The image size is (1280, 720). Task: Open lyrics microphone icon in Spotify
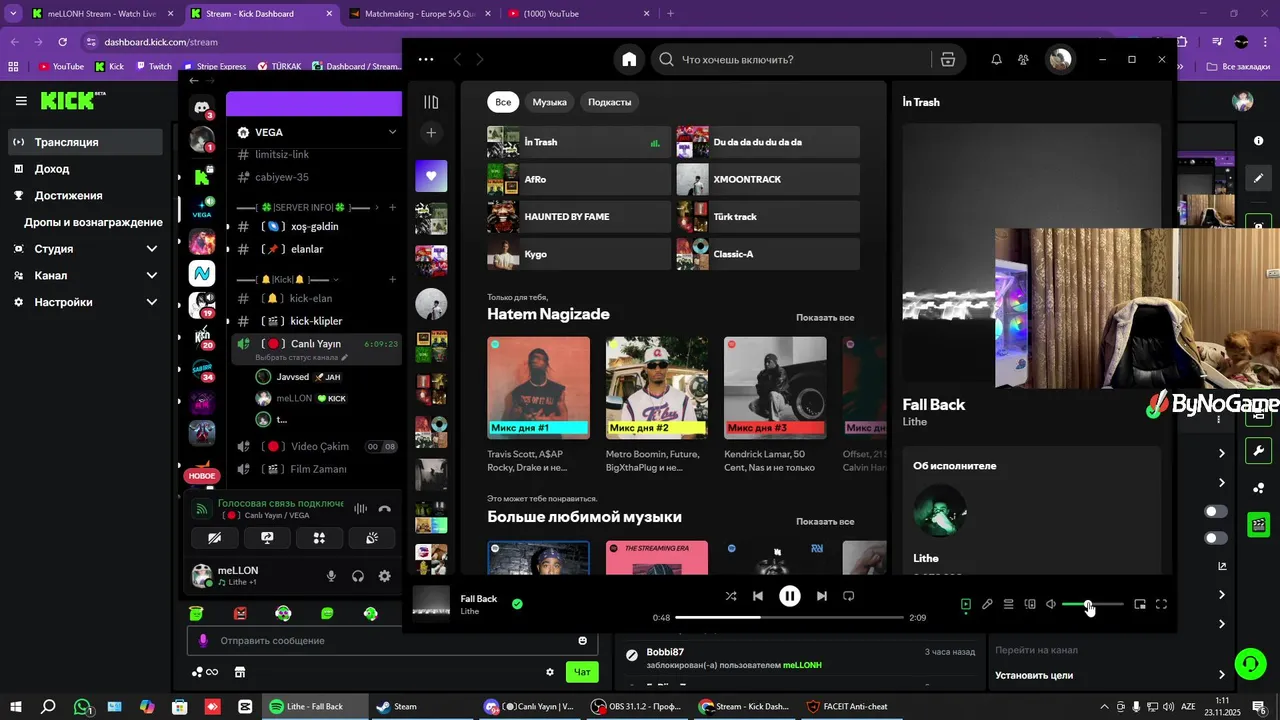coord(987,604)
